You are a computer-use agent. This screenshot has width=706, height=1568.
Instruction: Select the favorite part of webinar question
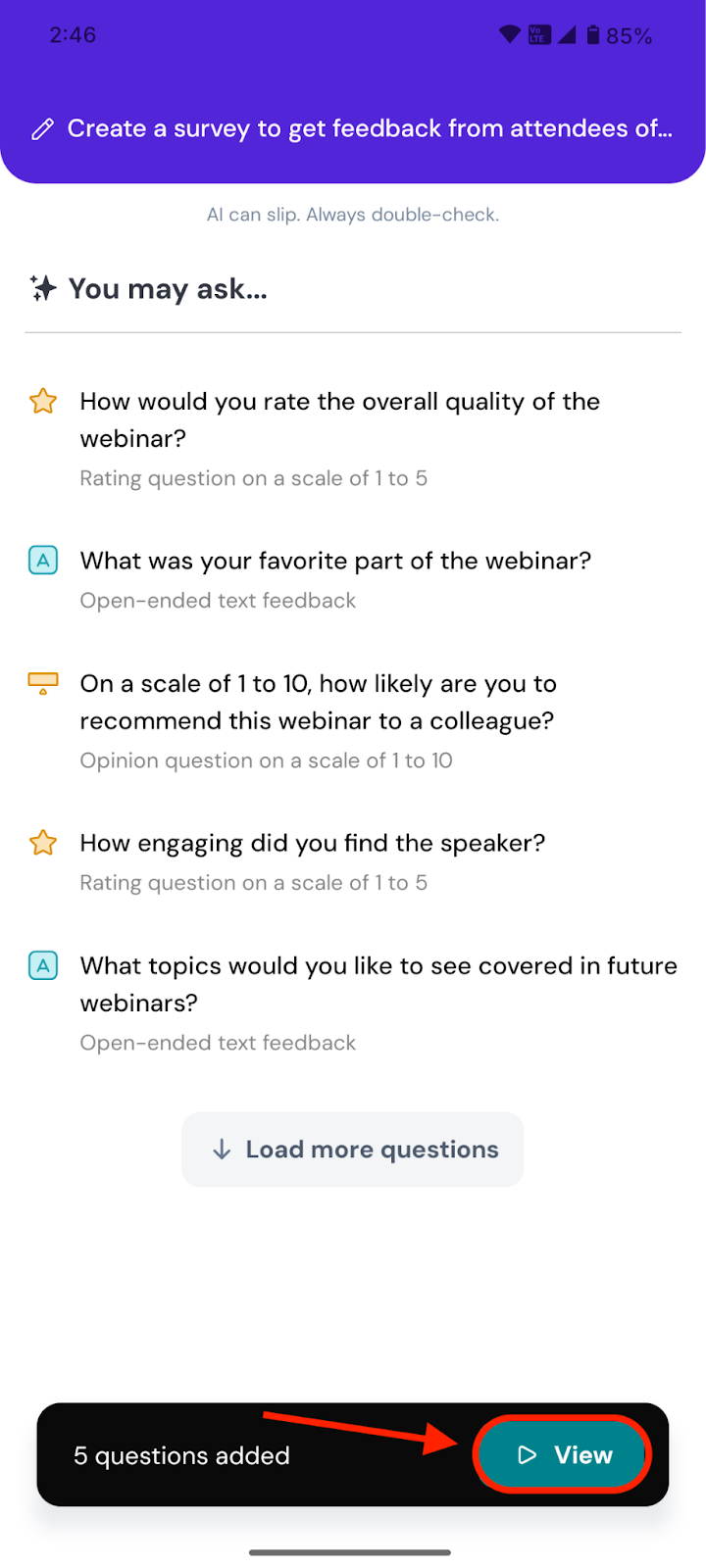(335, 561)
